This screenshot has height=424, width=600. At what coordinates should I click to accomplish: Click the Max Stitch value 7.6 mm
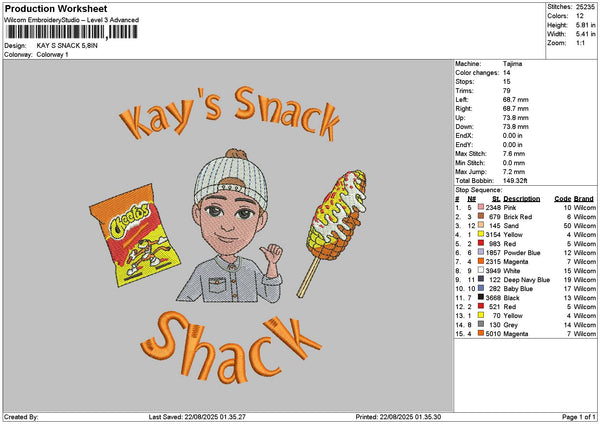coord(514,153)
